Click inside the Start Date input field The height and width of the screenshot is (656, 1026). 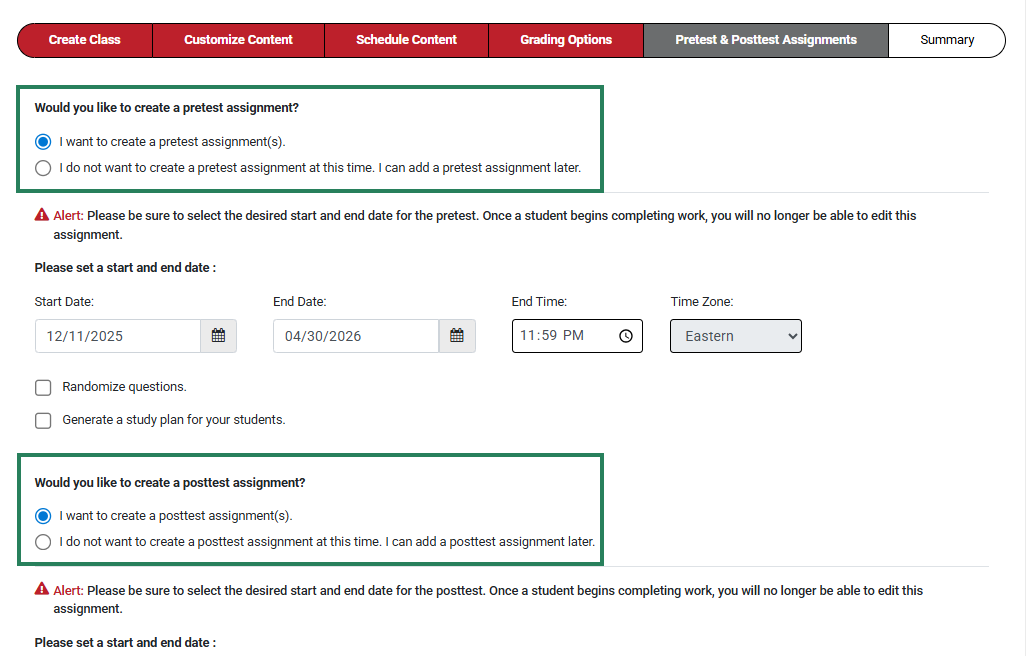click(120, 336)
